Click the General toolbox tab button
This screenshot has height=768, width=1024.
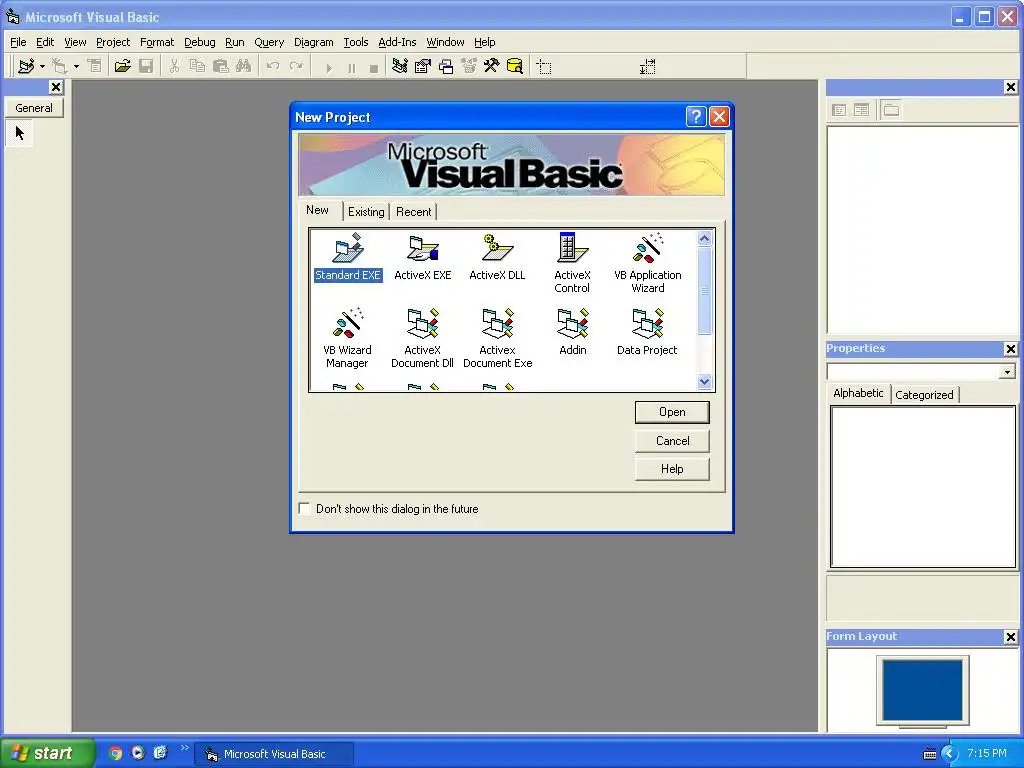[x=34, y=108]
